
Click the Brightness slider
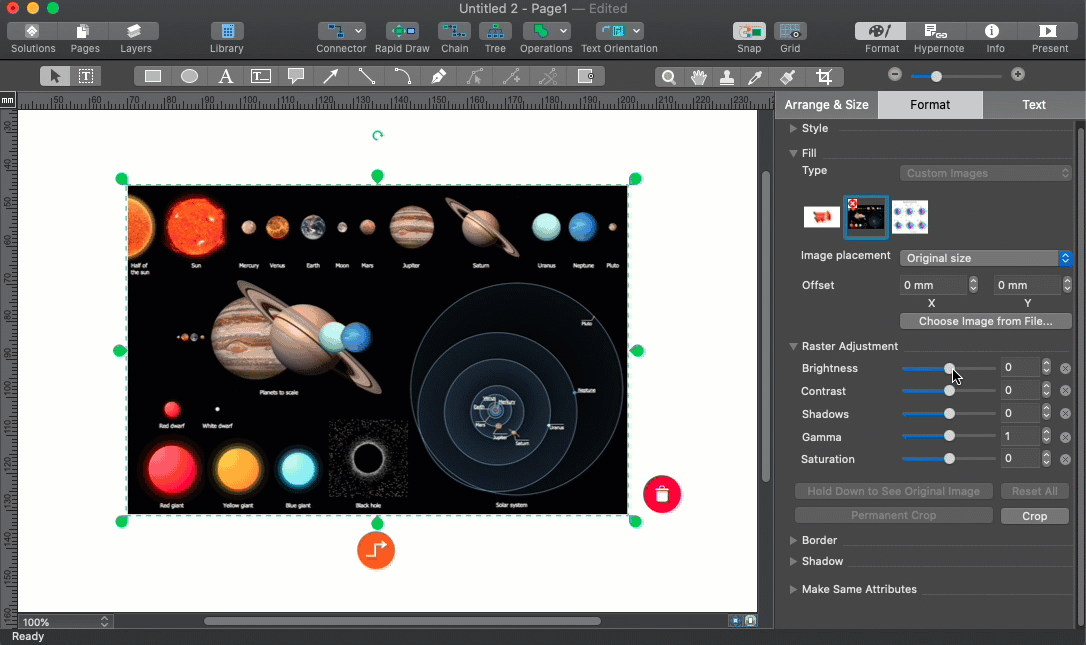click(949, 369)
